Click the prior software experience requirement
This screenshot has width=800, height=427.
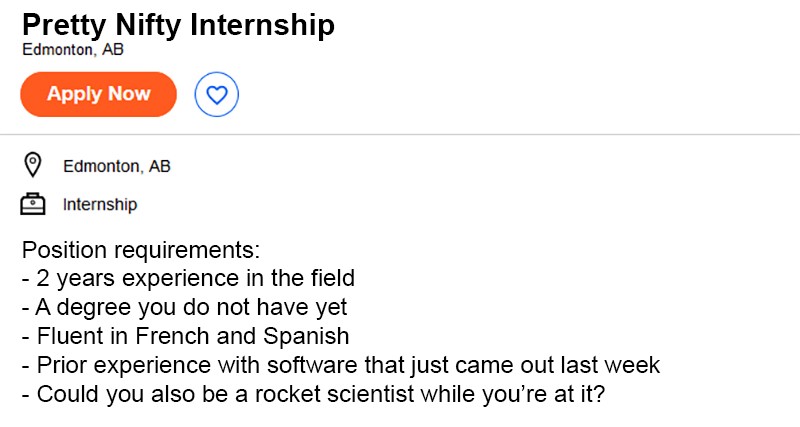click(x=341, y=365)
